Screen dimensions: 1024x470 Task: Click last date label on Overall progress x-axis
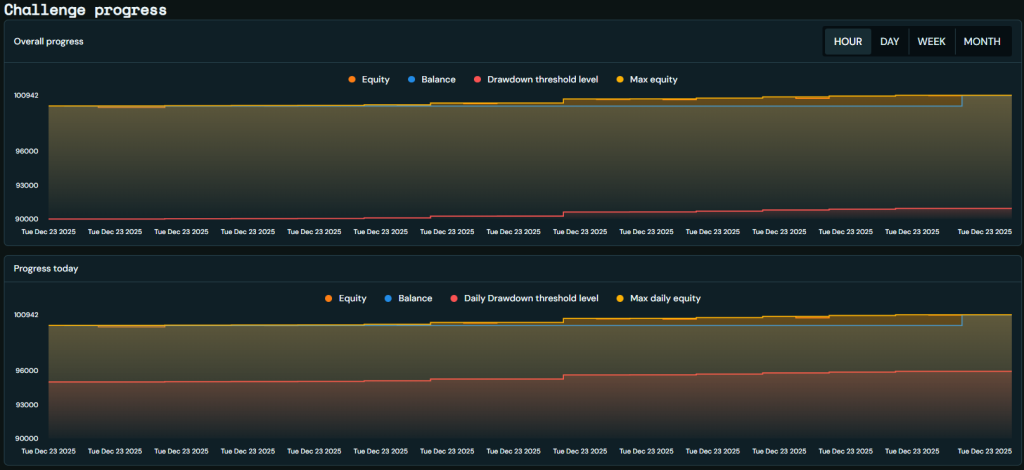(x=984, y=231)
